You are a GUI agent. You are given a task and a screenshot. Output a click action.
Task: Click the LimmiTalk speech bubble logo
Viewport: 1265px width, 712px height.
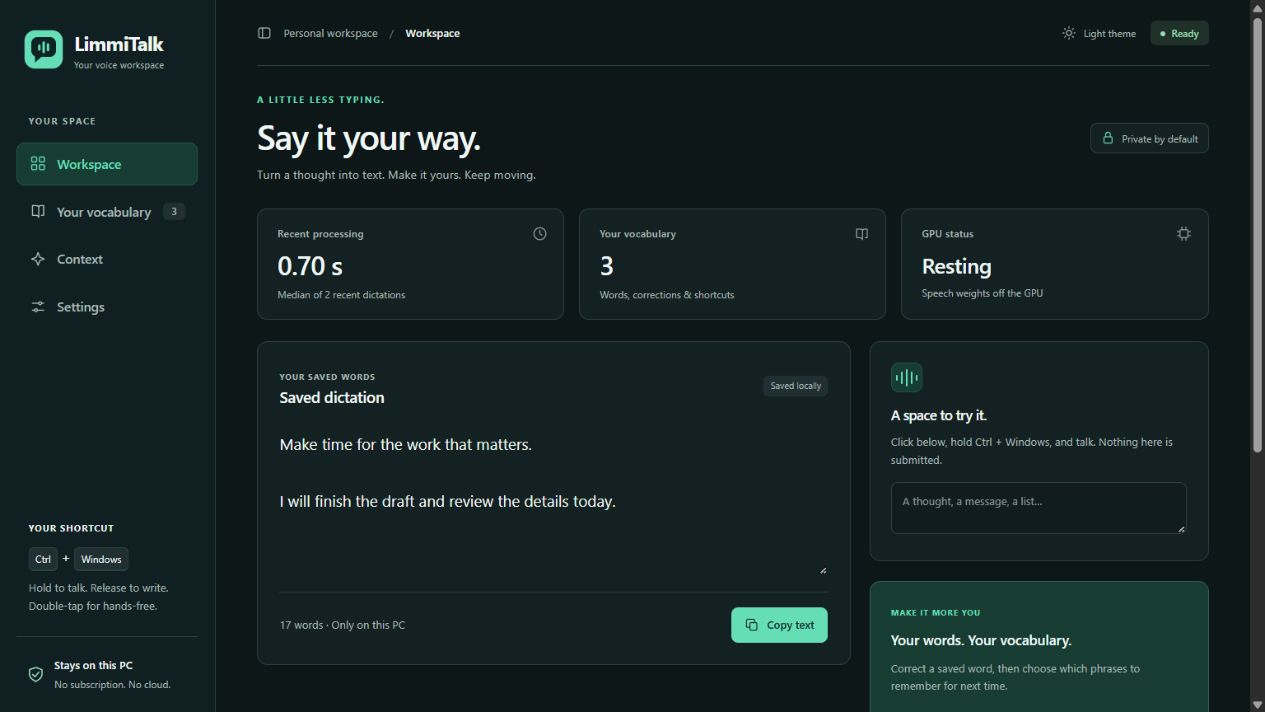tap(43, 49)
